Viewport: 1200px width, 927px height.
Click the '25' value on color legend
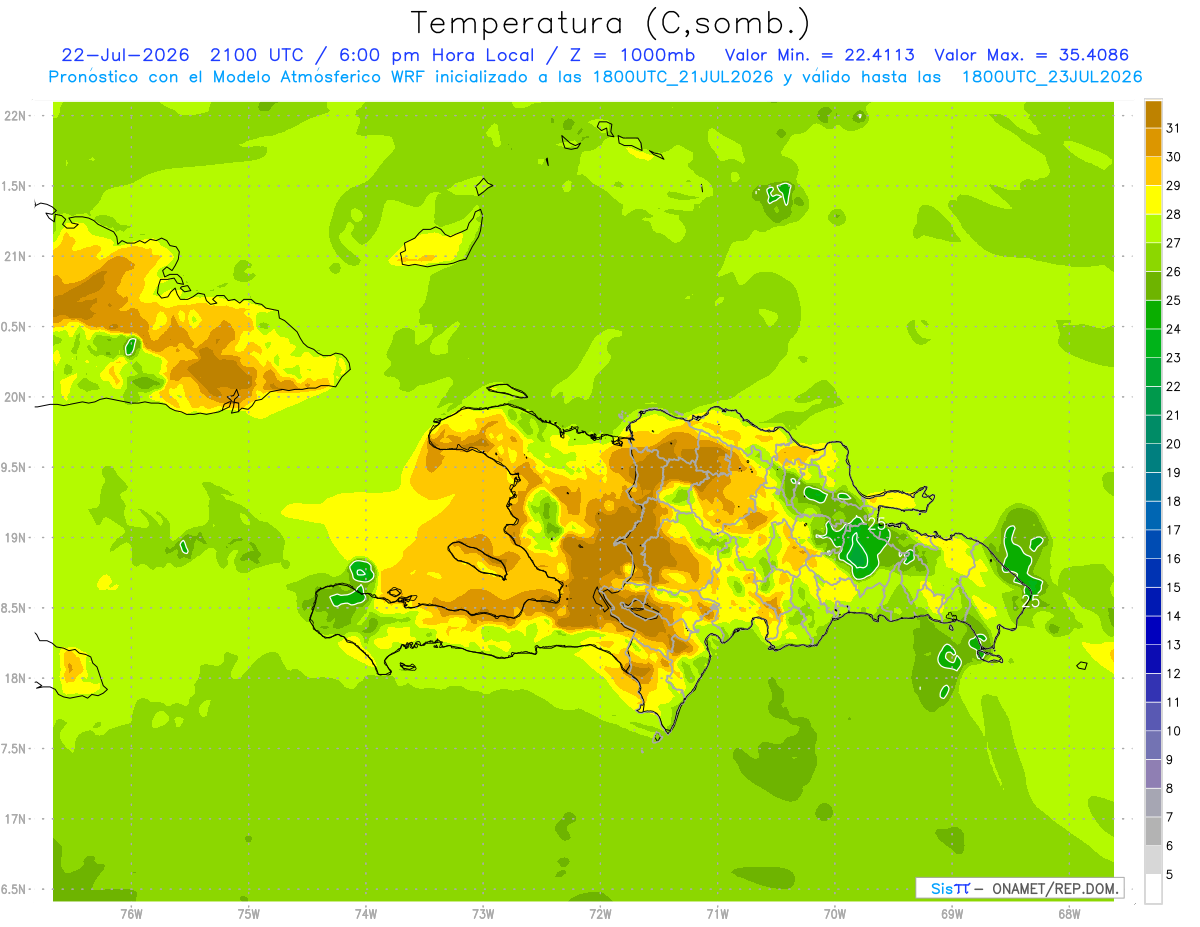tap(1174, 300)
